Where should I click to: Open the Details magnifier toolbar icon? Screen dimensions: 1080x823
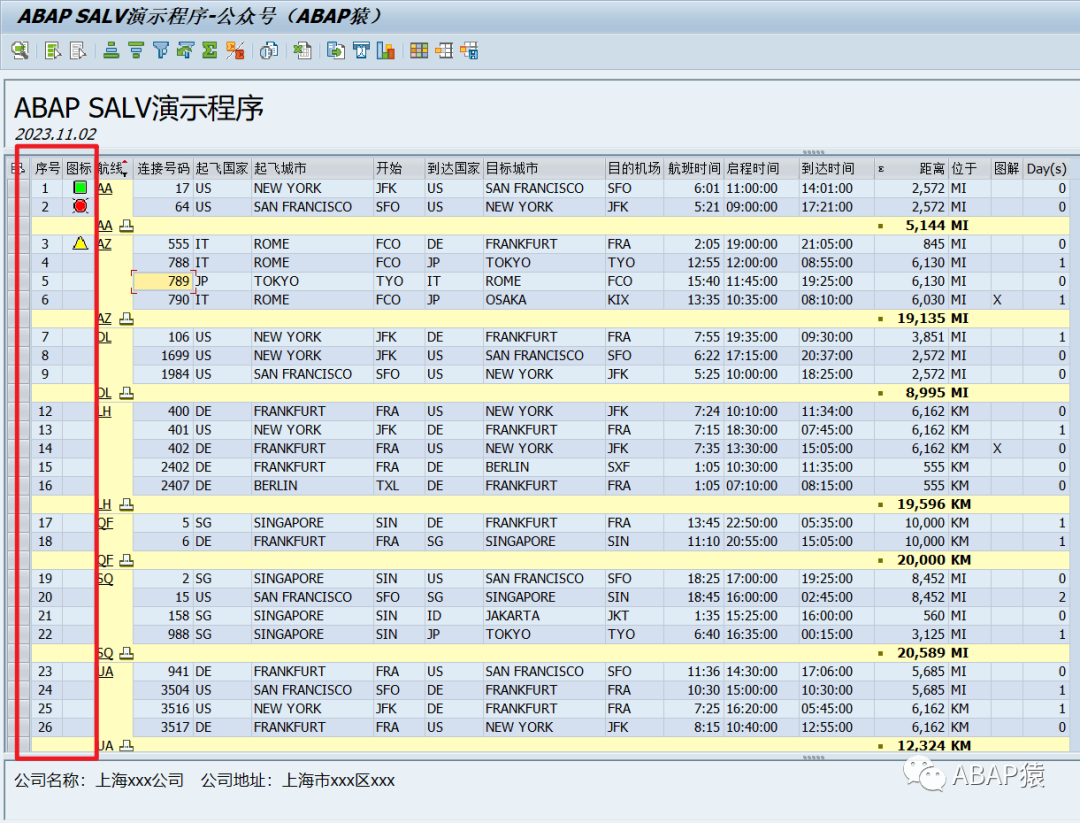(20, 50)
